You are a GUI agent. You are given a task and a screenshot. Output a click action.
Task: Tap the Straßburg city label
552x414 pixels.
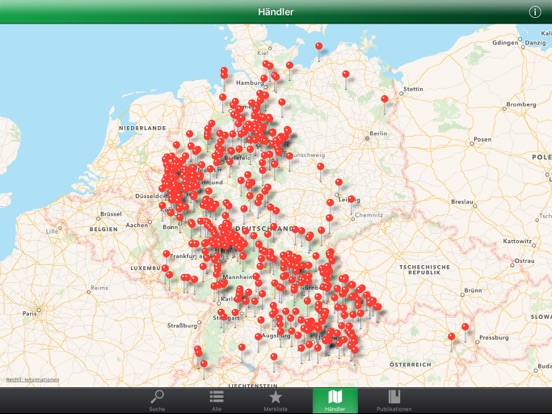pyautogui.click(x=182, y=326)
